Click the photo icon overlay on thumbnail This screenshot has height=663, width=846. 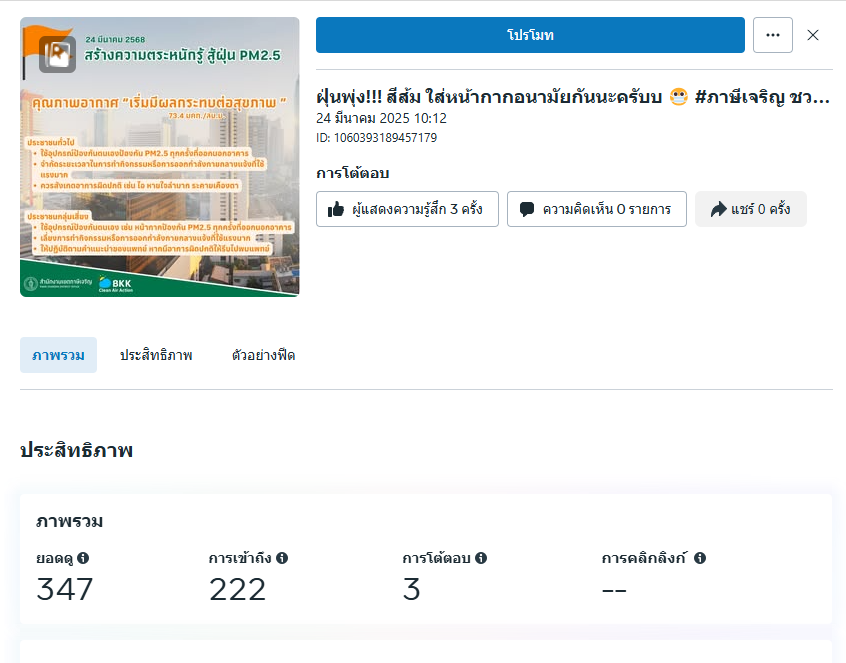click(x=57, y=54)
